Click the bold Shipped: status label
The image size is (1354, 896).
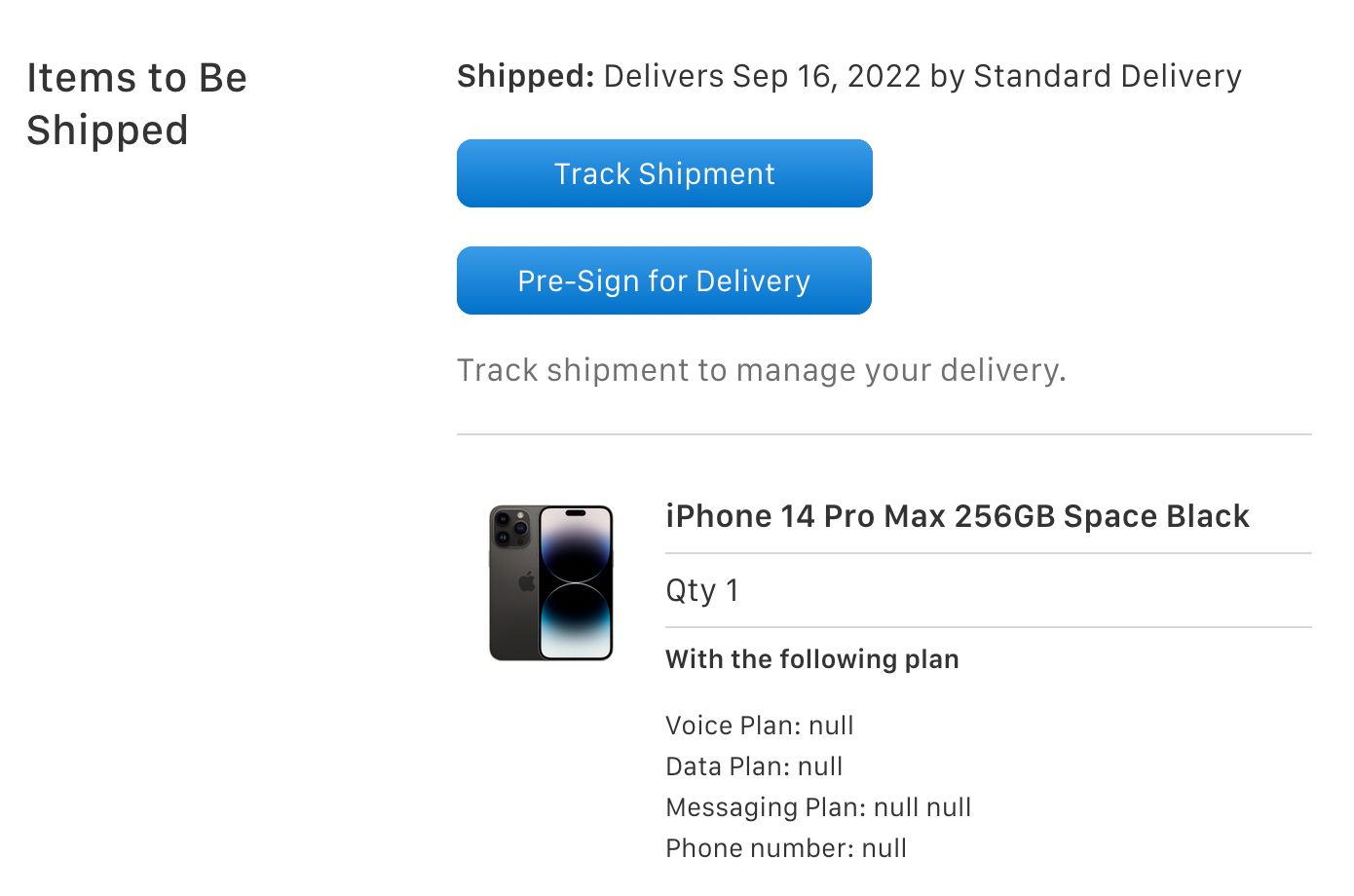click(525, 76)
